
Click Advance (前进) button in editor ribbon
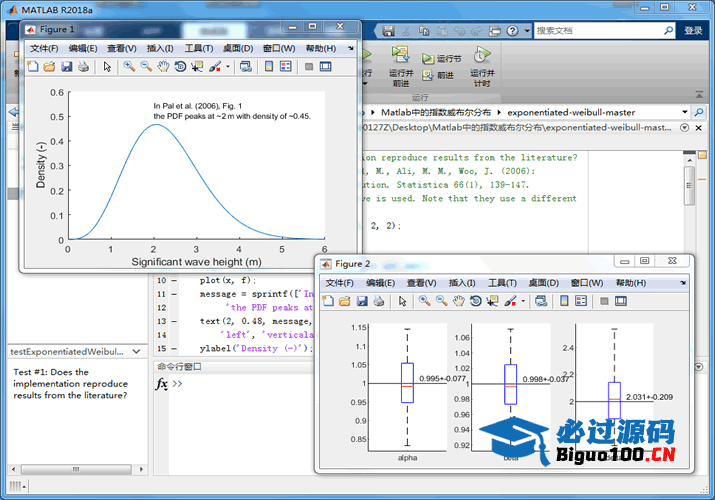coord(437,75)
